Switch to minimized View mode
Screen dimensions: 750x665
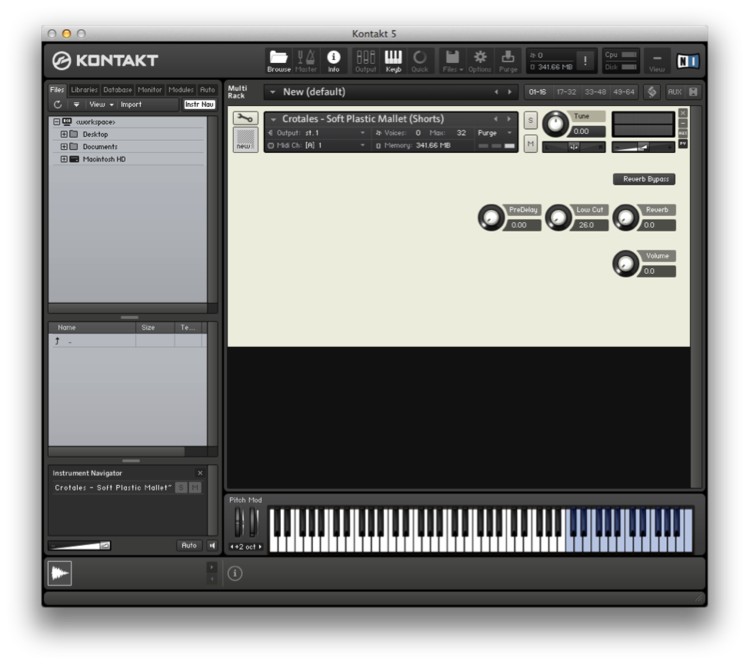(x=657, y=61)
